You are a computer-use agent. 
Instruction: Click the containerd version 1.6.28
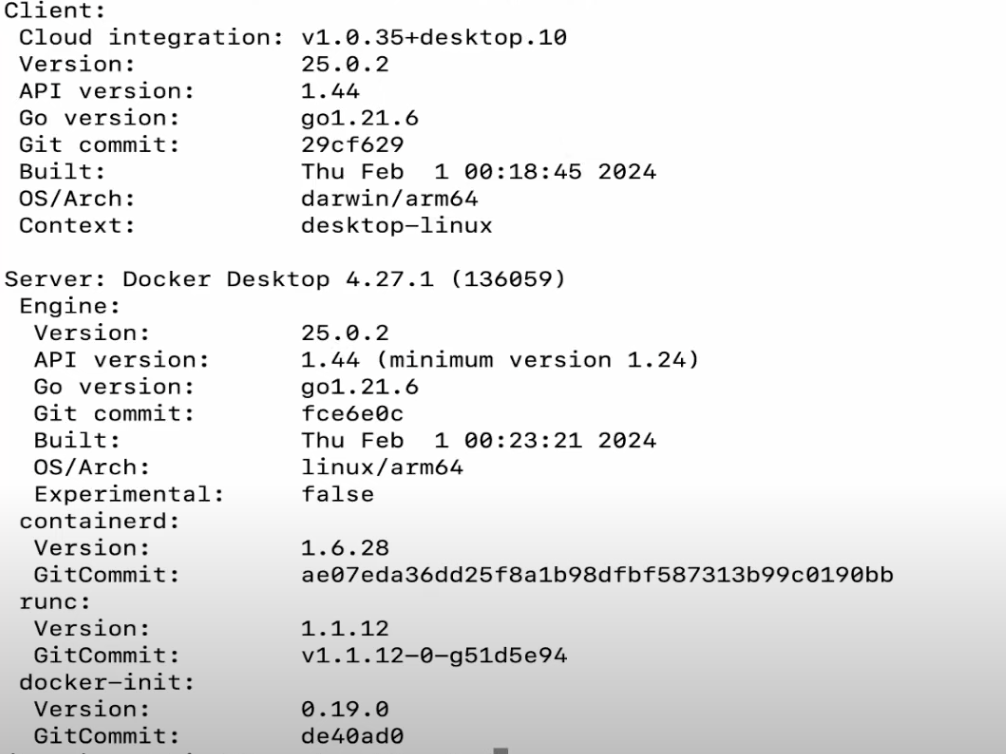coord(345,548)
